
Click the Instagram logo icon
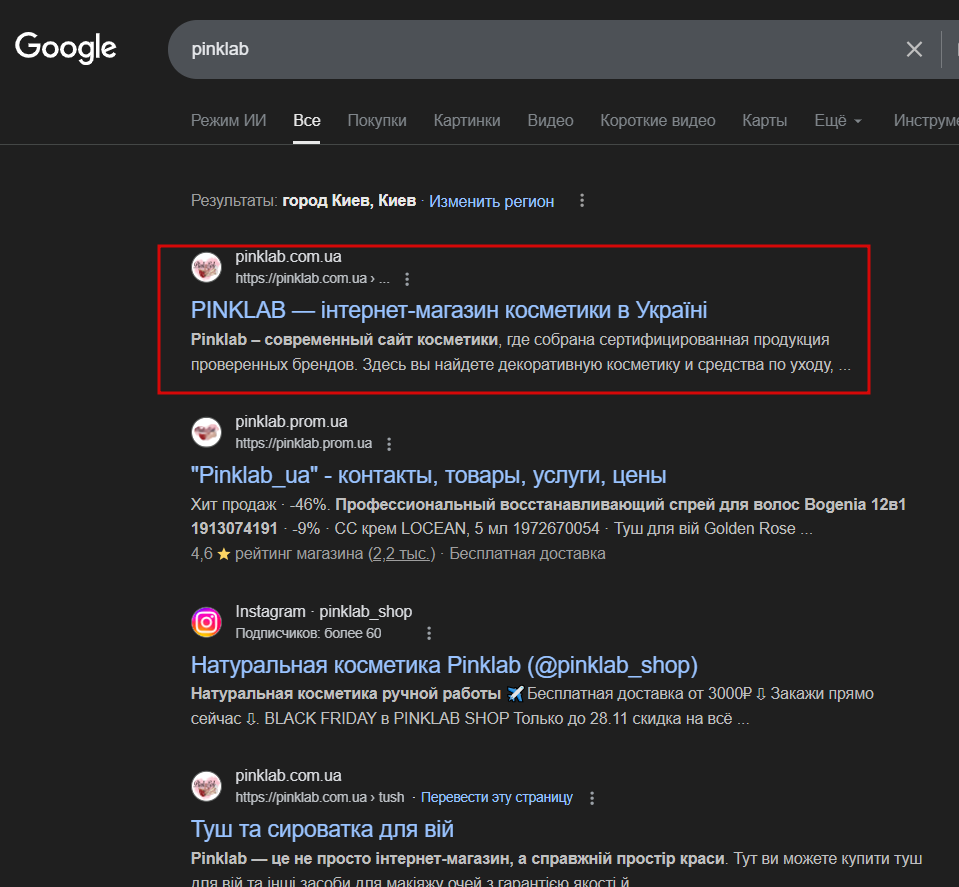(x=206, y=622)
